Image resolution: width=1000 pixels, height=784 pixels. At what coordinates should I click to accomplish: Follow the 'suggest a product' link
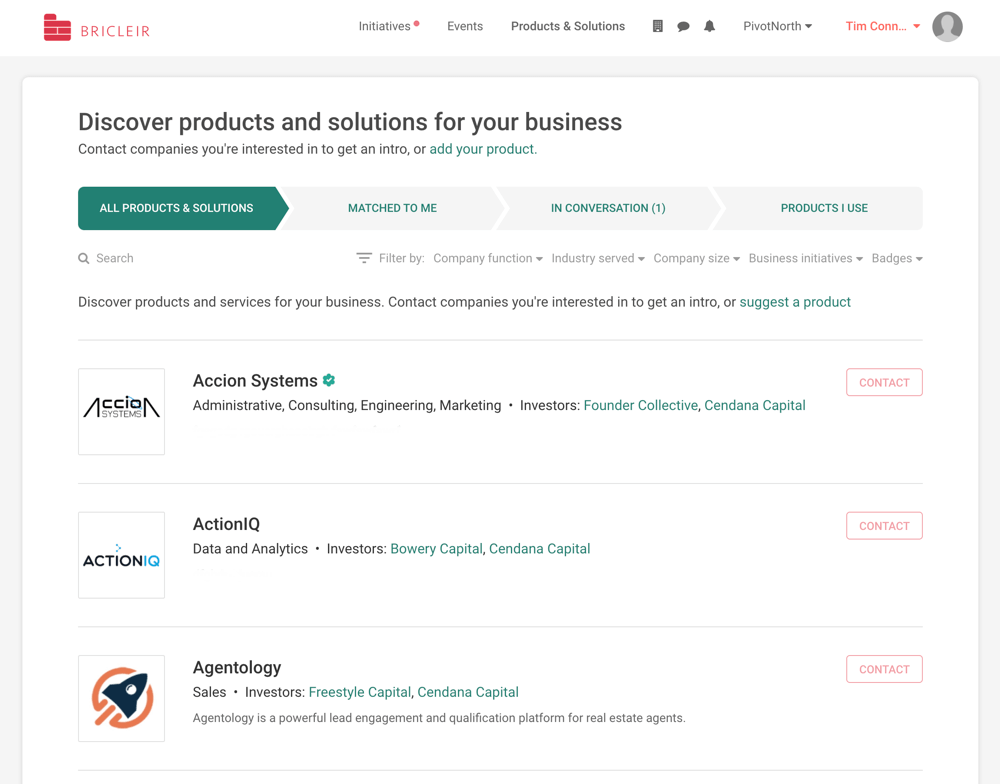click(x=795, y=302)
